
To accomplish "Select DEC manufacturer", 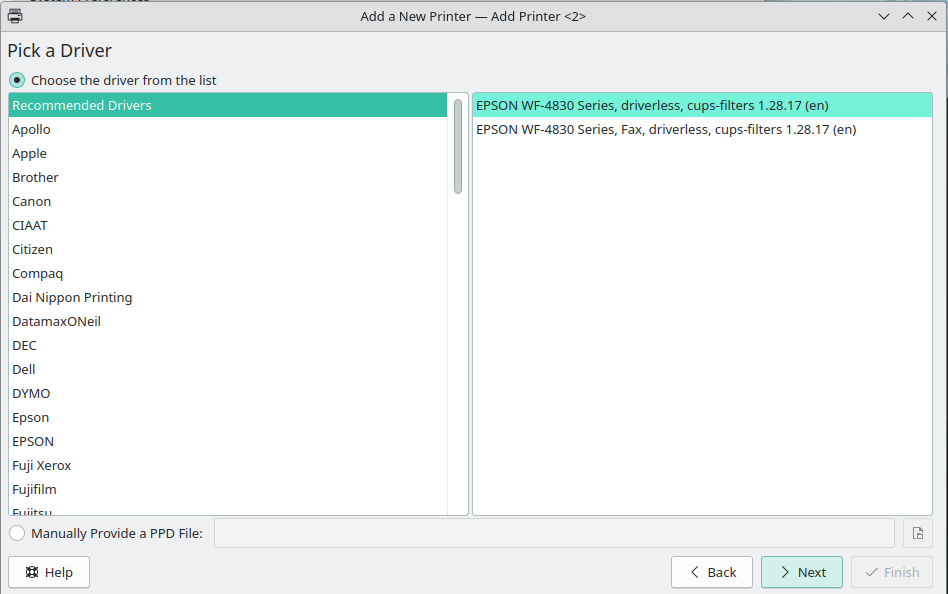I will click(x=228, y=345).
